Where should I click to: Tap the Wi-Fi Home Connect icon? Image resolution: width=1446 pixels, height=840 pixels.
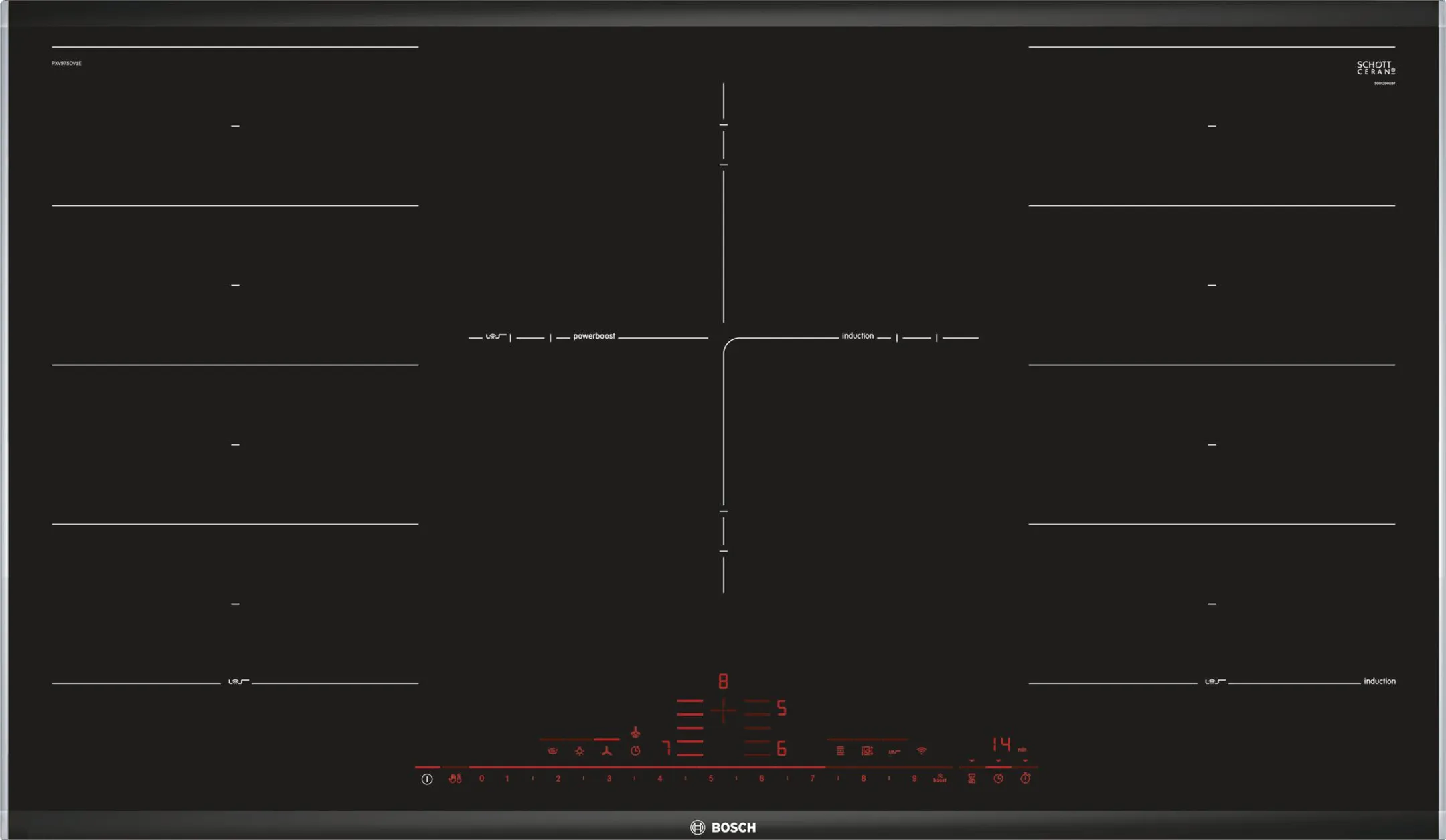tap(922, 751)
